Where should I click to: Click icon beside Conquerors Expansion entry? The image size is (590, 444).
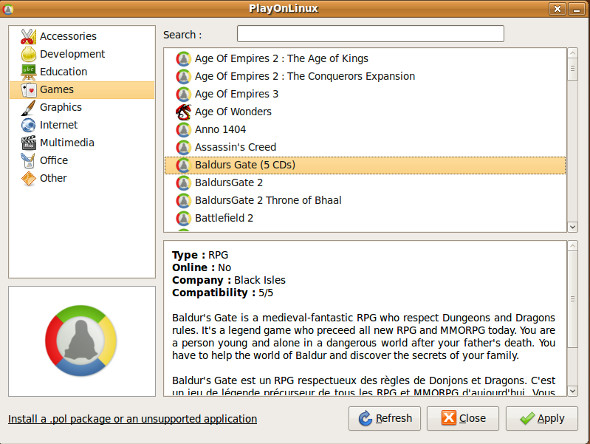[x=183, y=76]
